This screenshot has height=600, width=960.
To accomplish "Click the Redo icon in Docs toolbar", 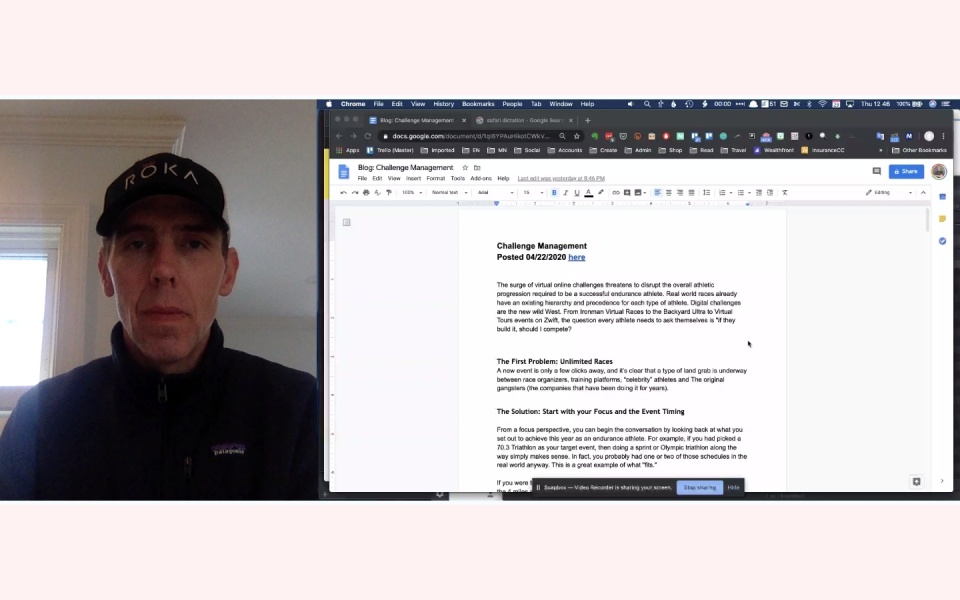I will pos(354,193).
